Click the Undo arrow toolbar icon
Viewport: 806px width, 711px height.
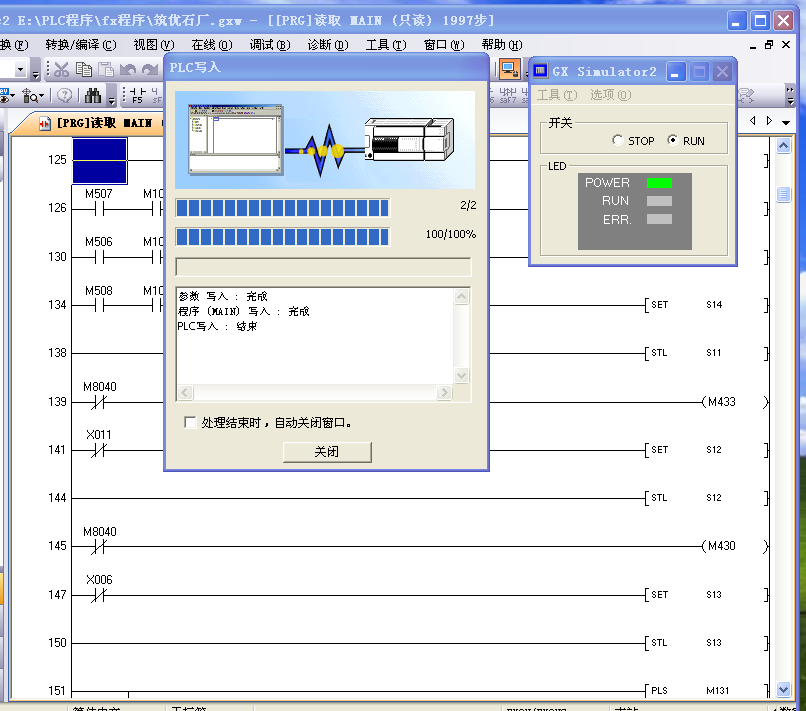128,69
